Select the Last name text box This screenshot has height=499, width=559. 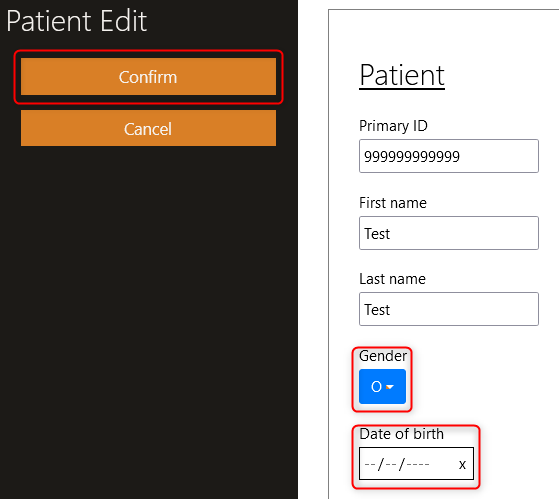coord(449,309)
